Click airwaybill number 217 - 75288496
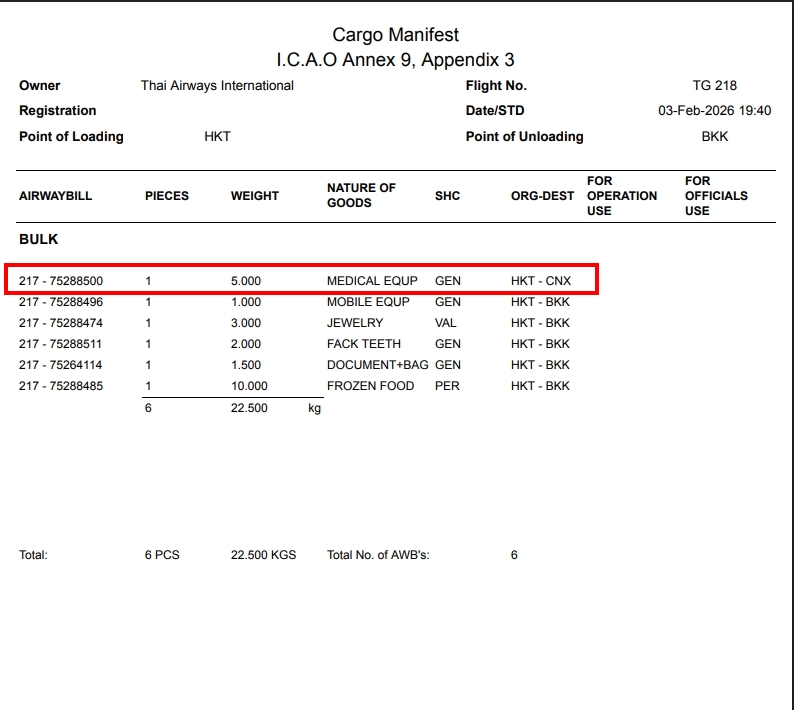The image size is (794, 710). 61,302
